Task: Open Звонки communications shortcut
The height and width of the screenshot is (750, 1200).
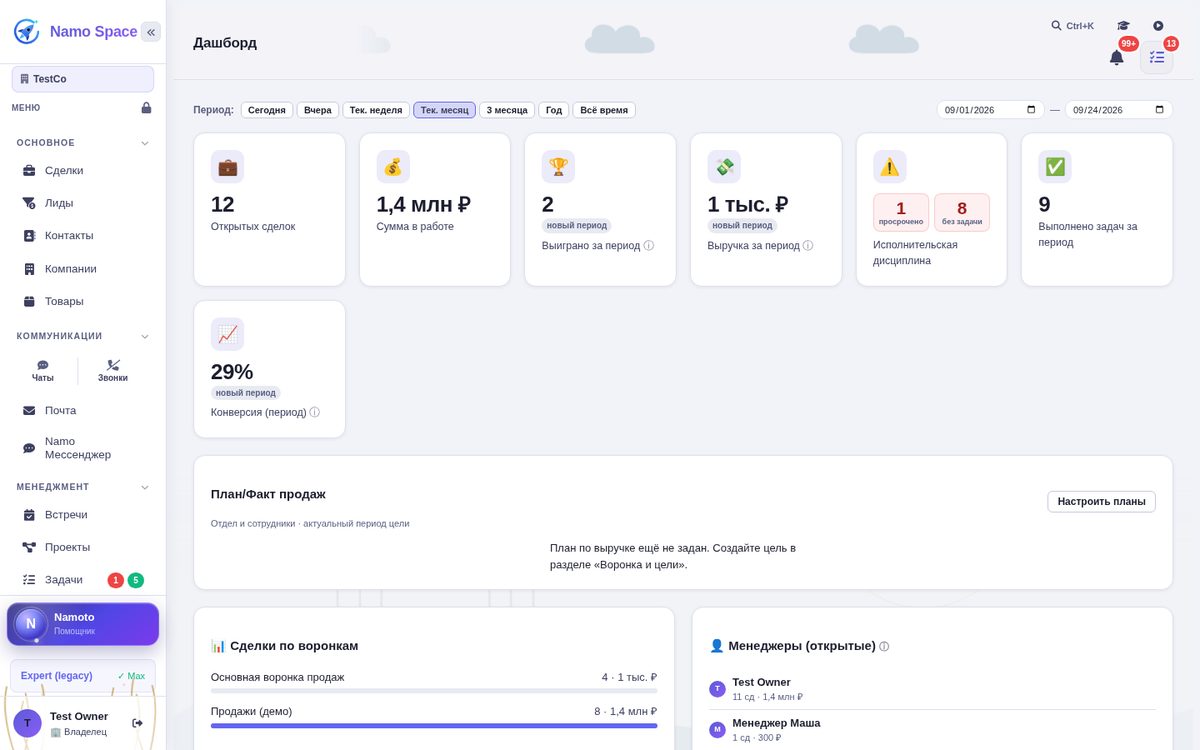Action: pos(113,371)
